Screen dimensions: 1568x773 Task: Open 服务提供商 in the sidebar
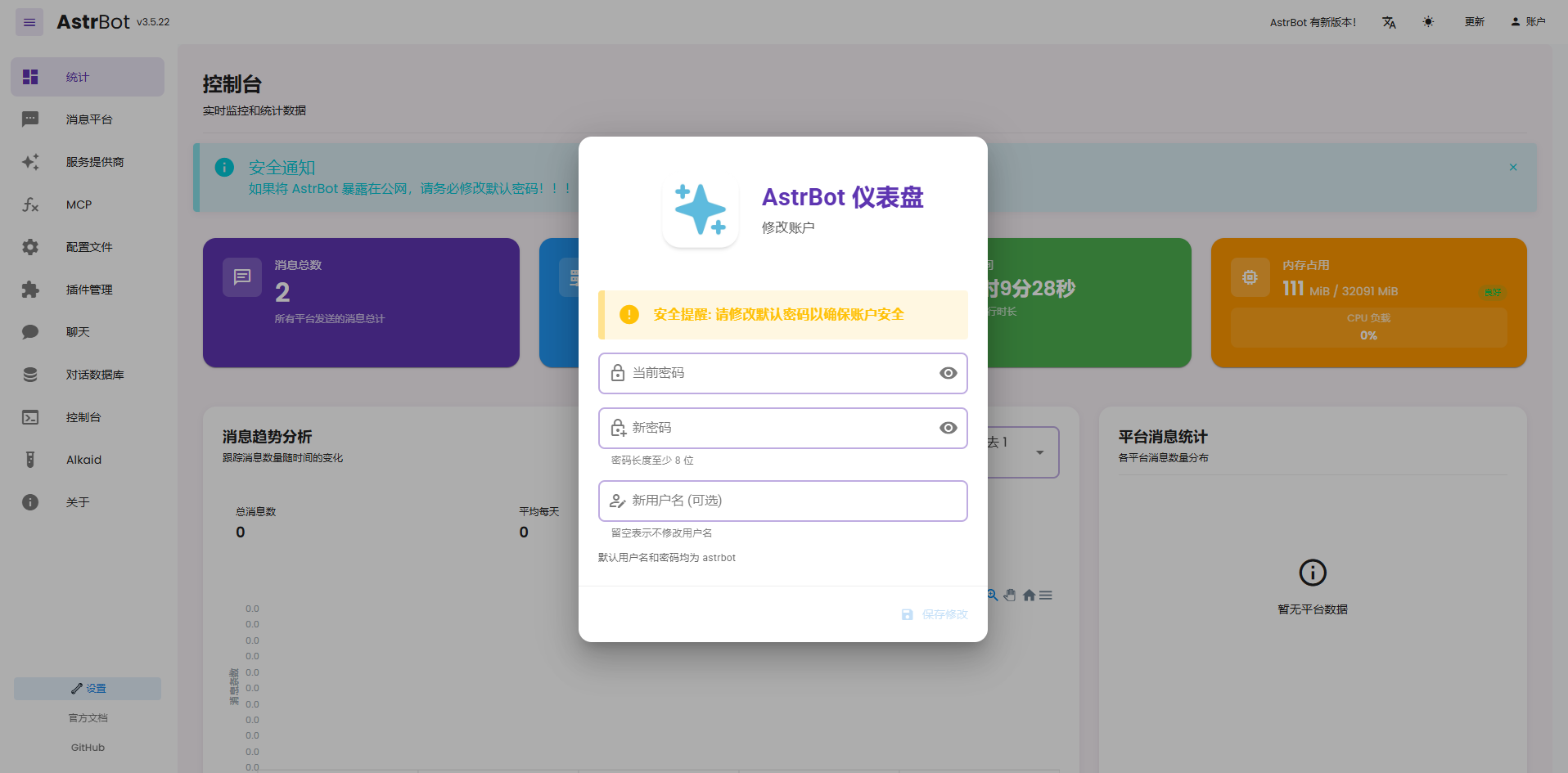(88, 162)
